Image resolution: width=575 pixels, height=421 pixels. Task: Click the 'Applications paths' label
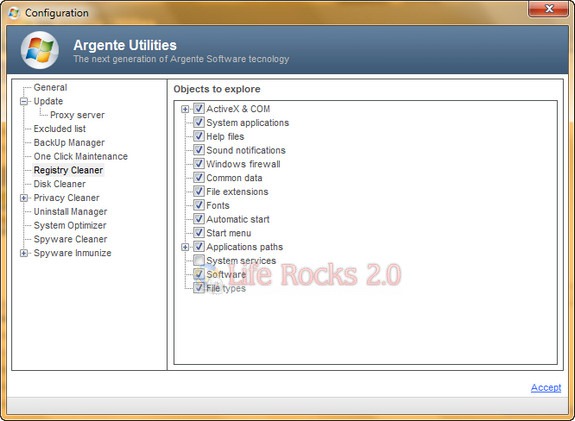point(244,247)
